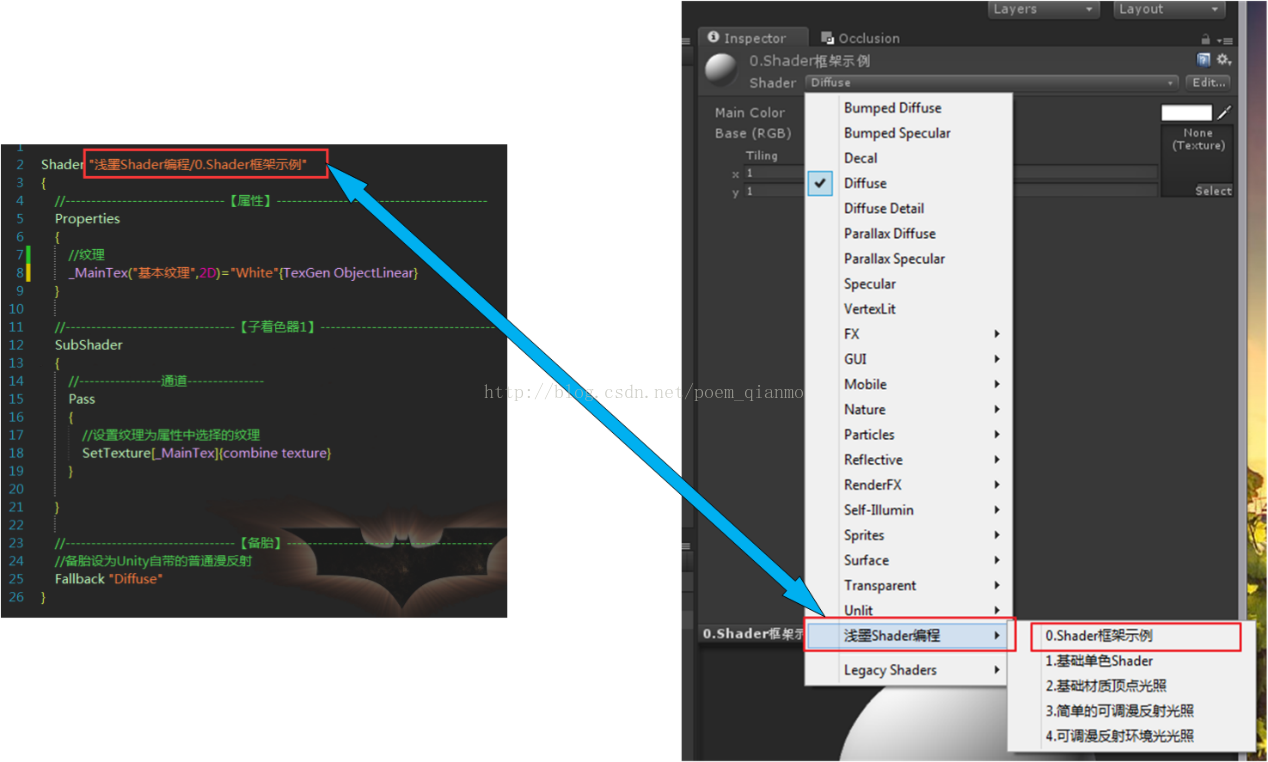Expand the RenderFX shader submenu
This screenshot has height=762, width=1268.
[910, 485]
